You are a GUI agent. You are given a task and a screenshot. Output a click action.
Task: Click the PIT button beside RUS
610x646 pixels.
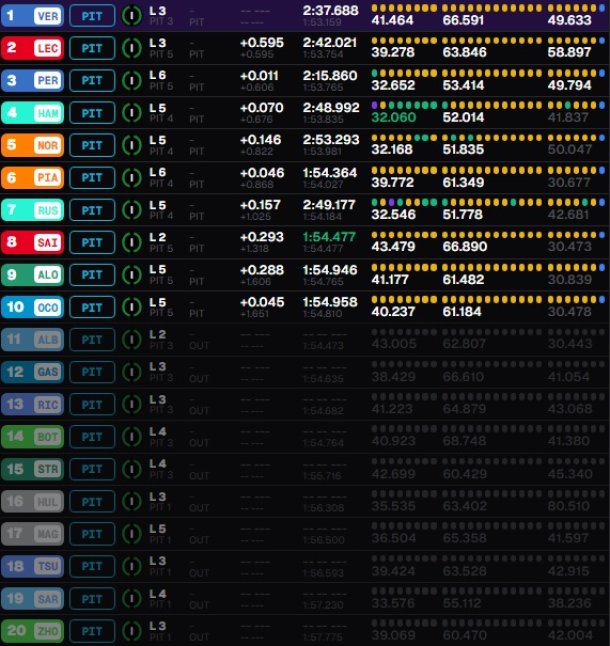point(92,210)
